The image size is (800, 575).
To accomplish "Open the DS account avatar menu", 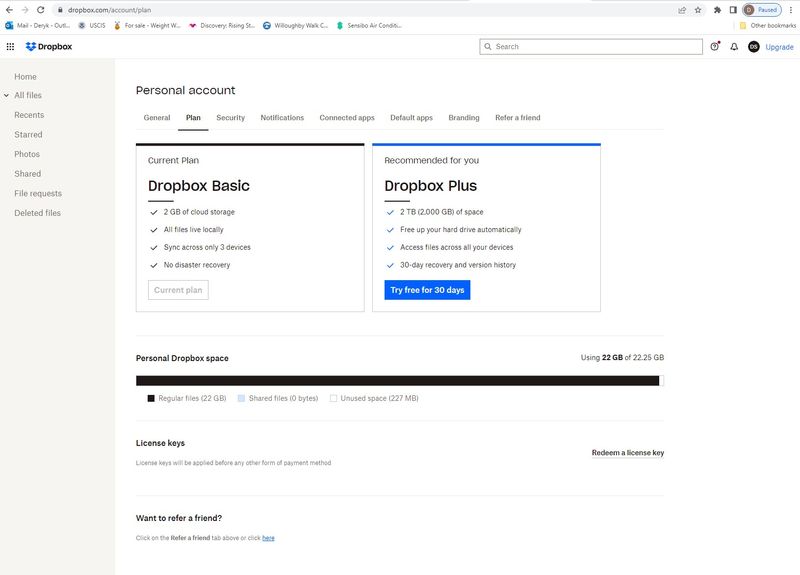I will [754, 46].
